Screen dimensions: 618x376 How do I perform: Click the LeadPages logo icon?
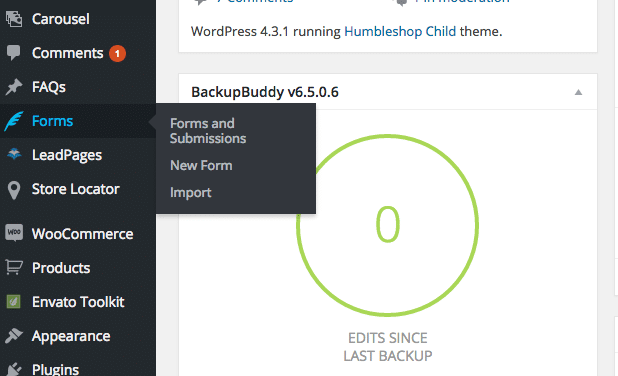(14, 154)
